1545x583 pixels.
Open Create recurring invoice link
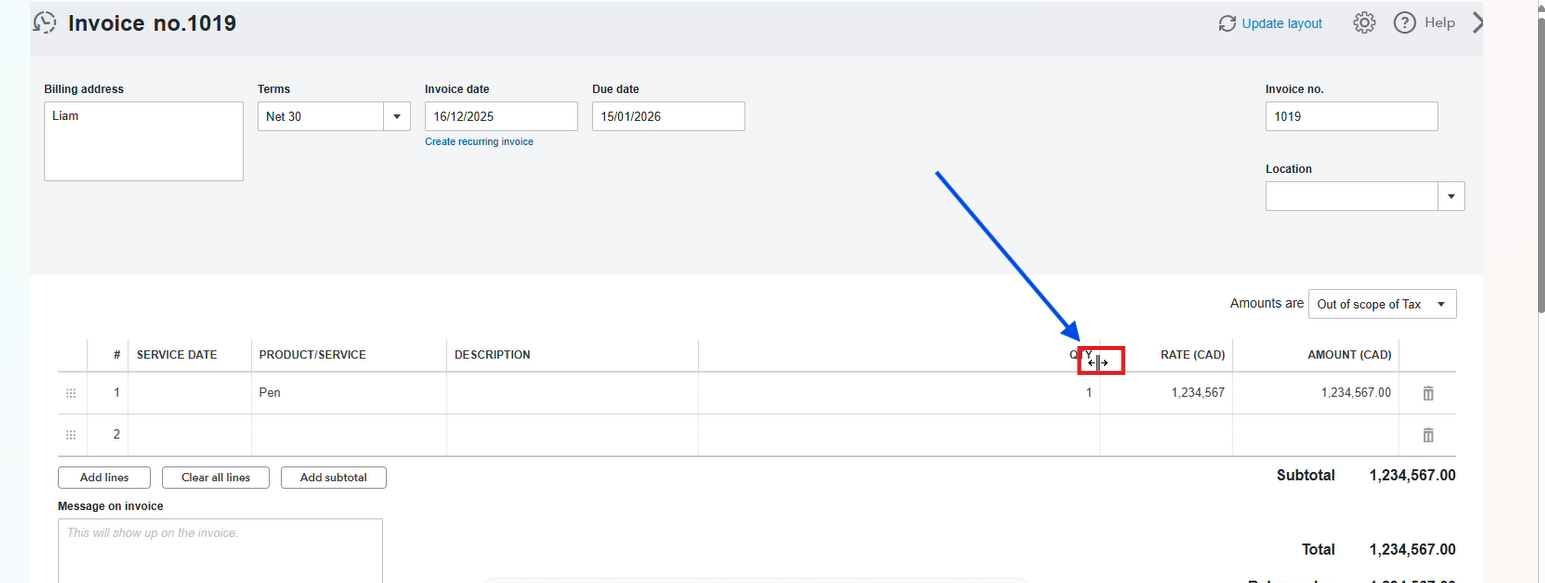(x=479, y=142)
